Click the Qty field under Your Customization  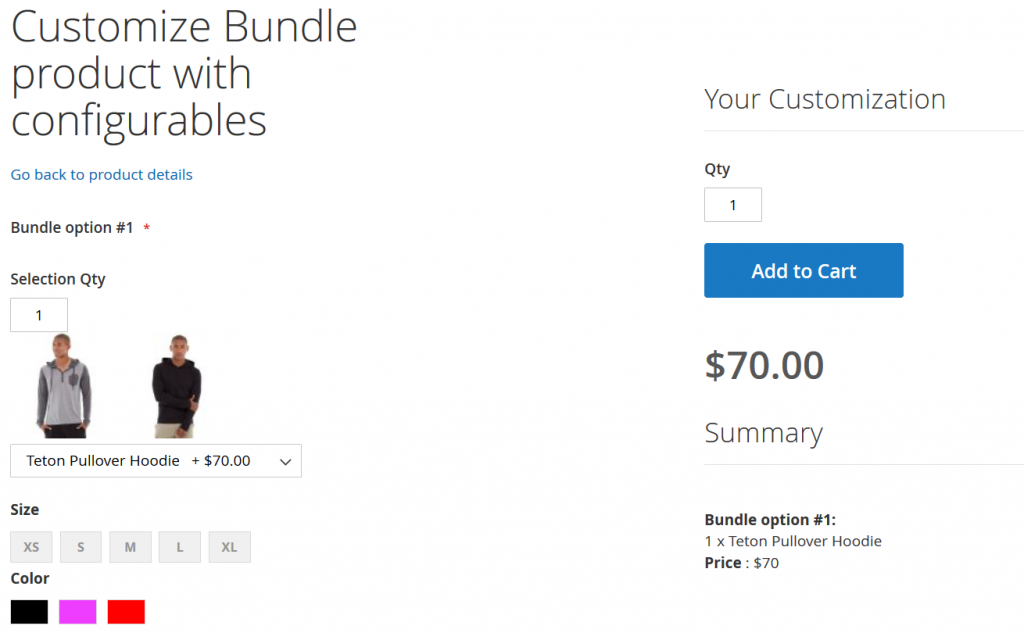click(x=733, y=204)
